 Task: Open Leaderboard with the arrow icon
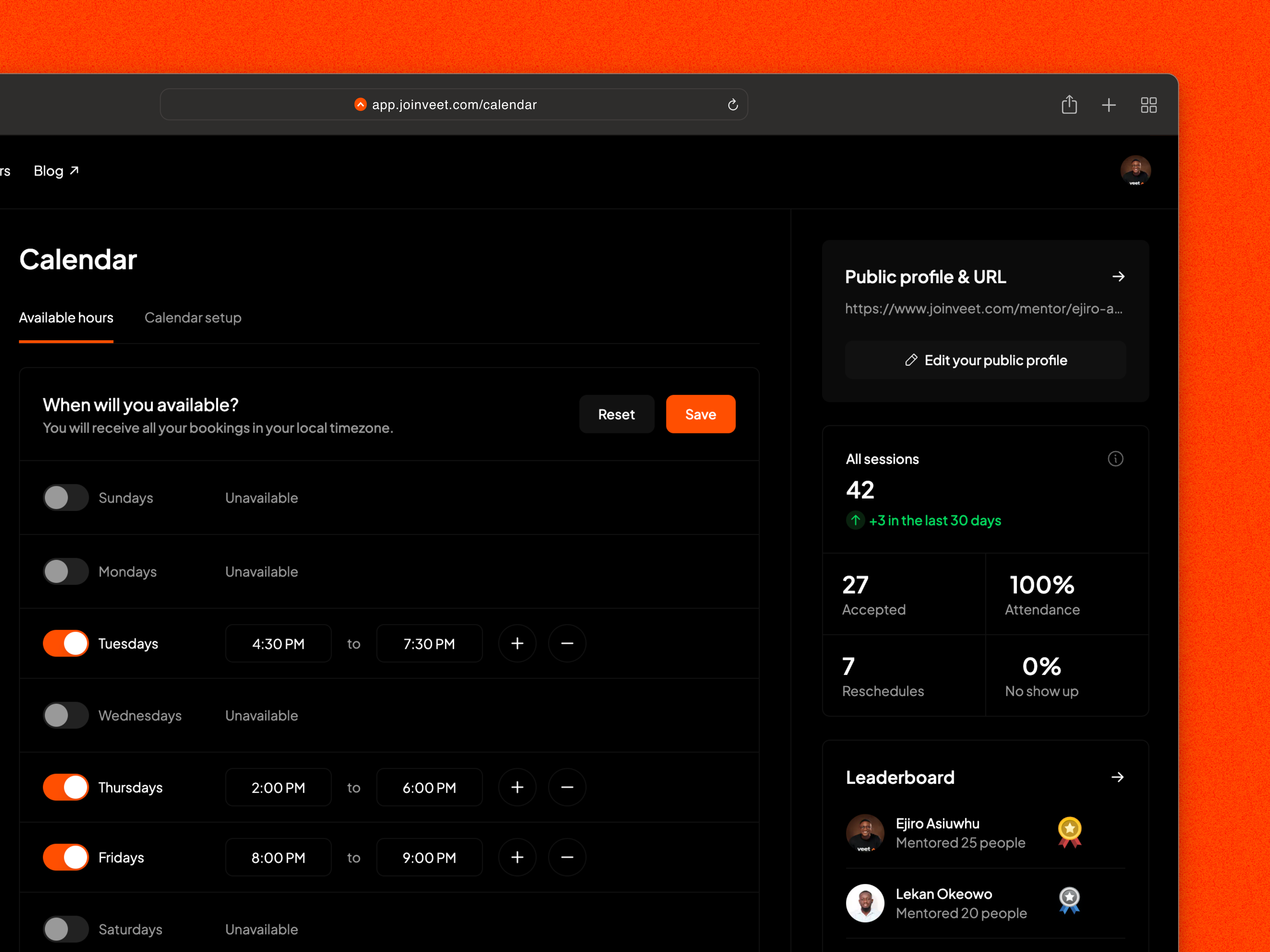(1117, 777)
